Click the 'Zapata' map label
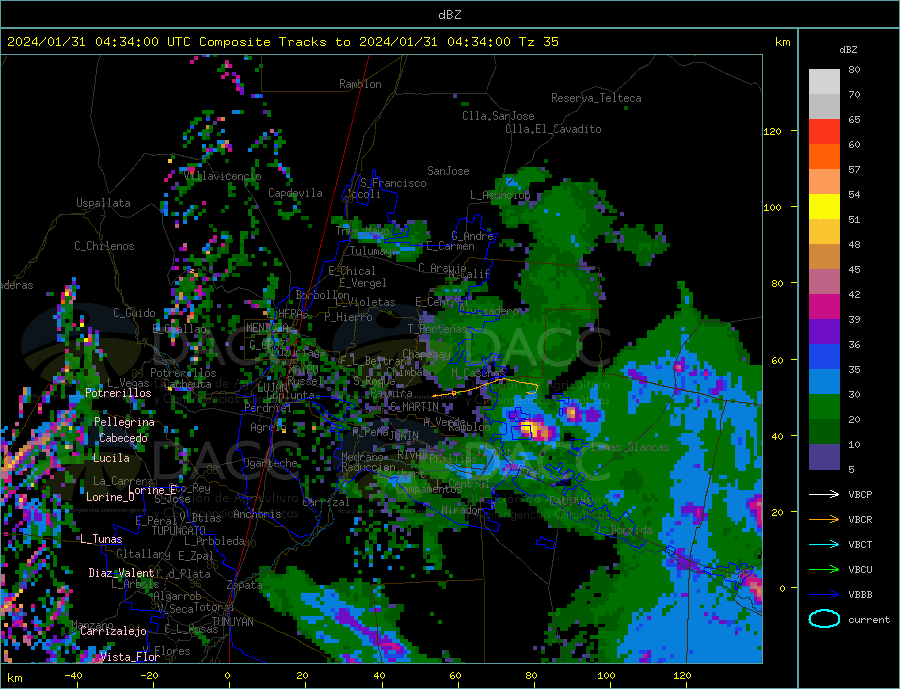The width and height of the screenshot is (900, 689). [245, 585]
